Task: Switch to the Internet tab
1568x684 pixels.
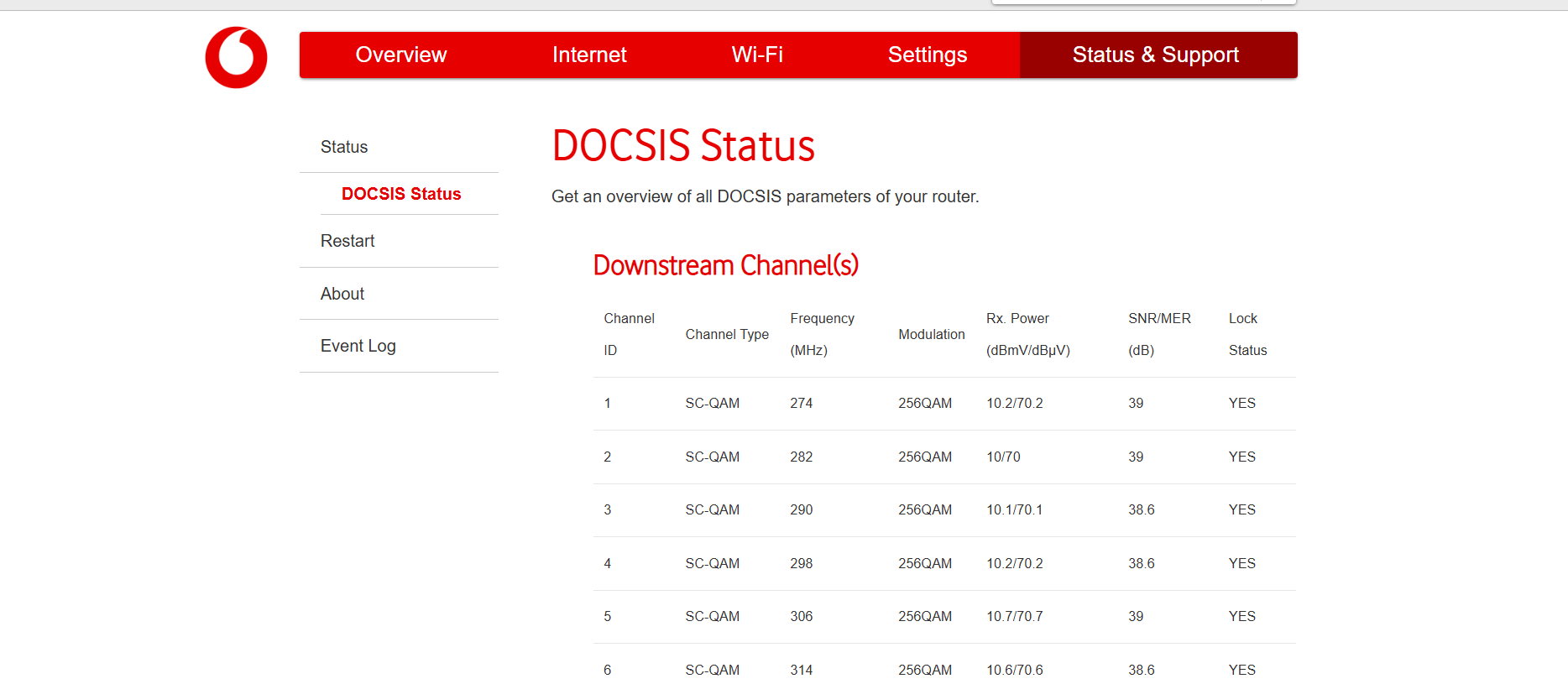Action: [589, 55]
